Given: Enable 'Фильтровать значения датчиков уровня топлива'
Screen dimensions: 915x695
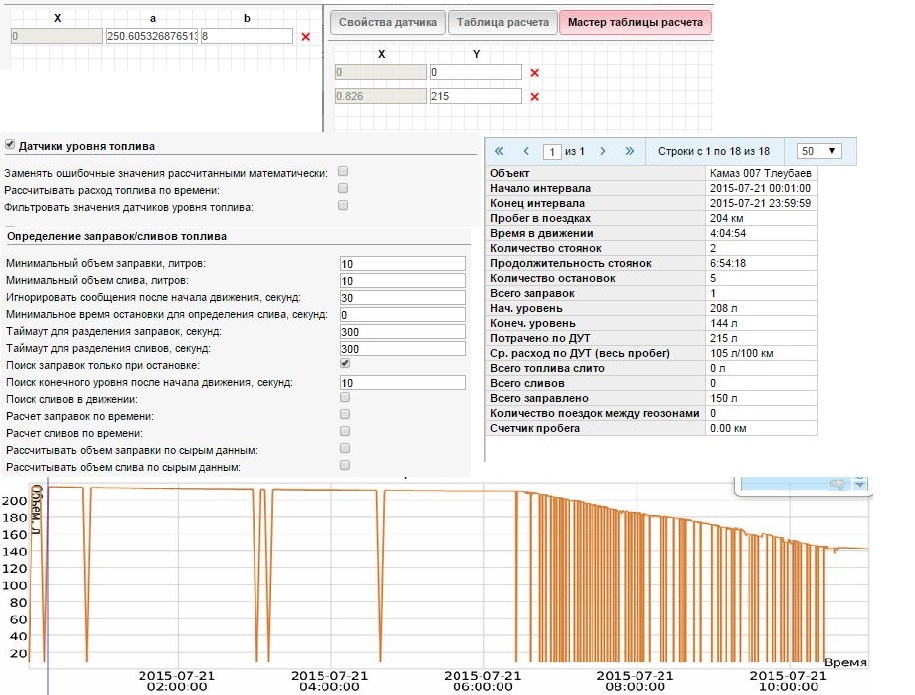Looking at the screenshot, I should coord(343,205).
